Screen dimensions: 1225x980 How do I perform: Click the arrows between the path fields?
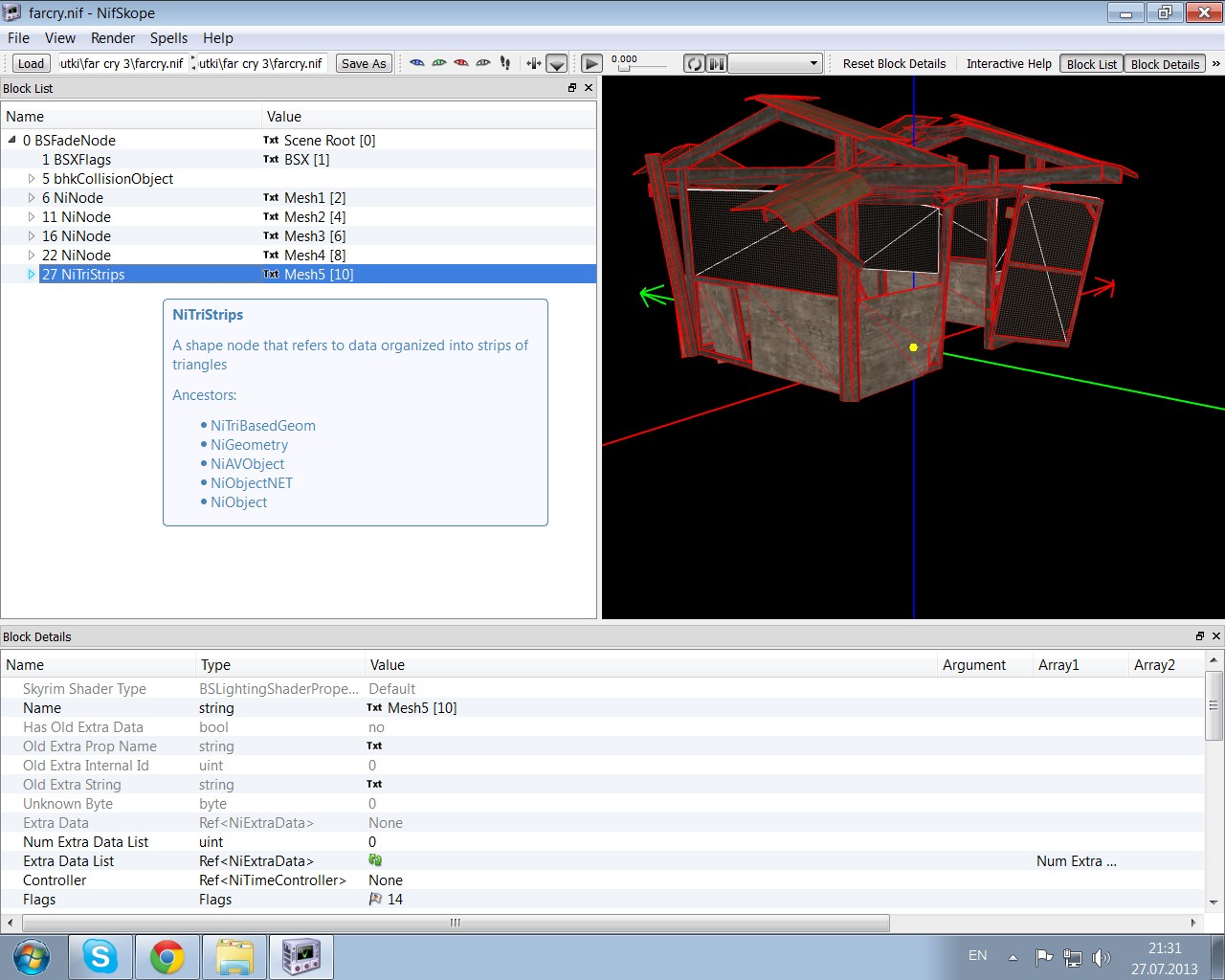click(193, 64)
